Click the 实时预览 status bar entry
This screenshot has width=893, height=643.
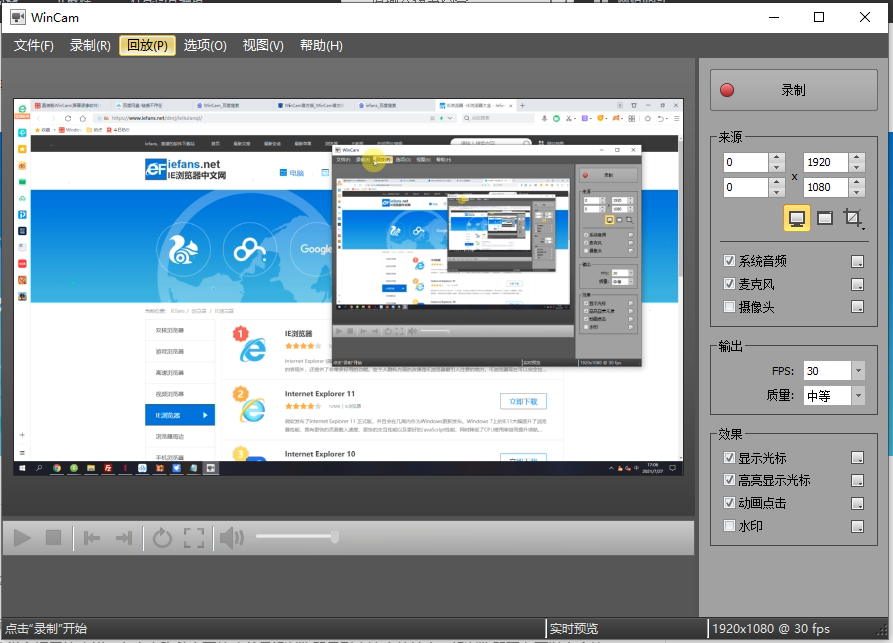point(574,629)
